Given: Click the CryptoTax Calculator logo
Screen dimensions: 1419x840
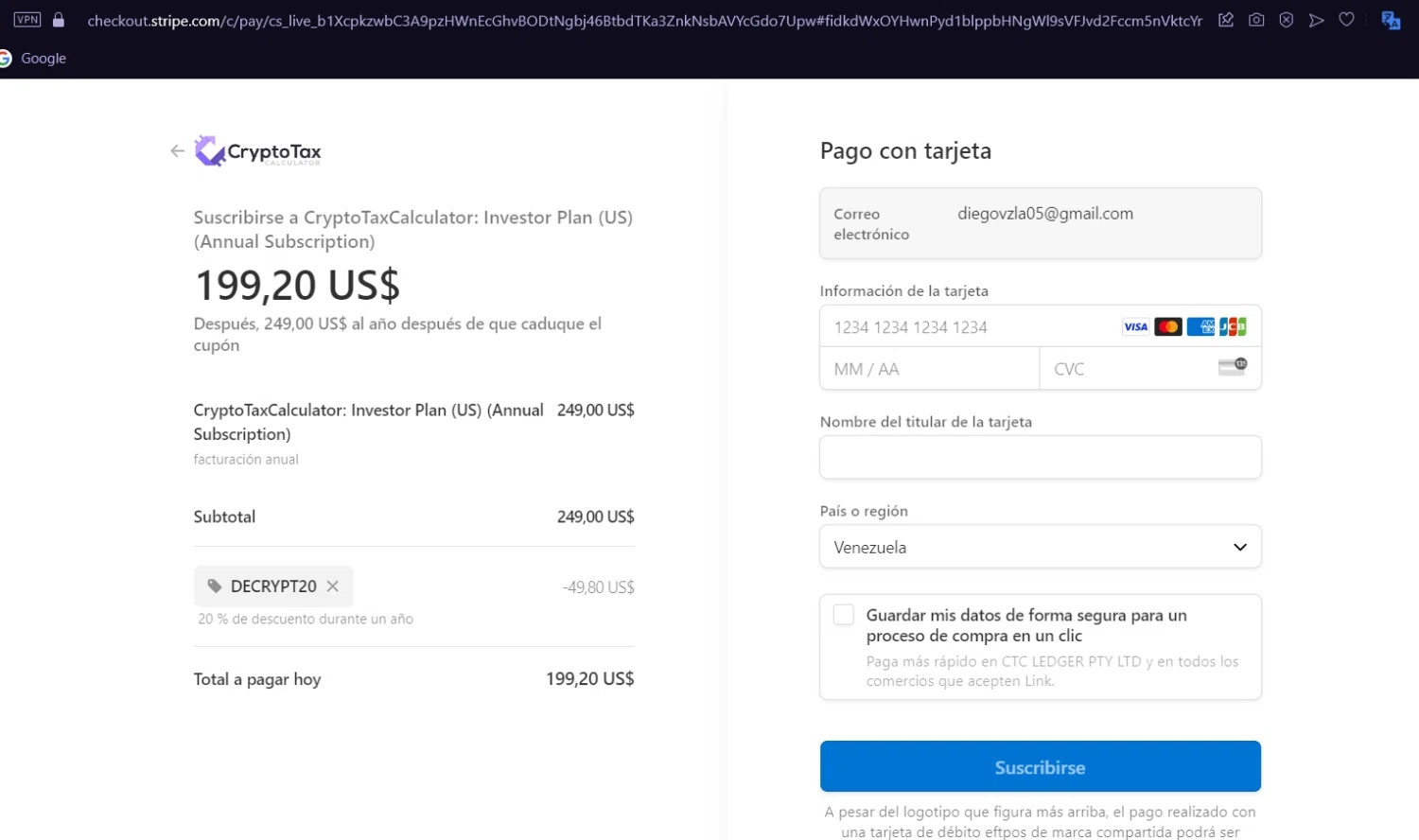Looking at the screenshot, I should tap(258, 151).
